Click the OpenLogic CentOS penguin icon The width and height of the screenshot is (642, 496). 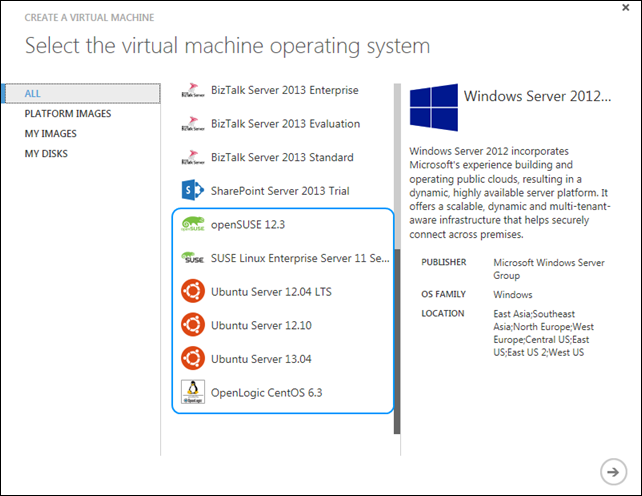pyautogui.click(x=193, y=392)
